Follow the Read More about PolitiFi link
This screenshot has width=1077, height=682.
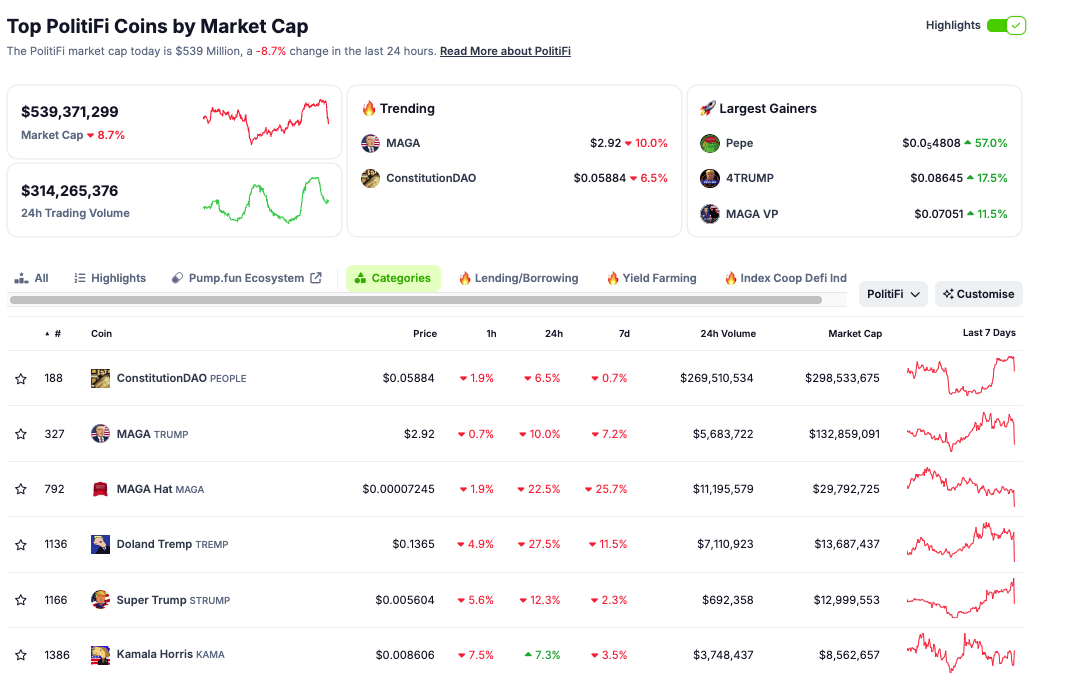[504, 50]
